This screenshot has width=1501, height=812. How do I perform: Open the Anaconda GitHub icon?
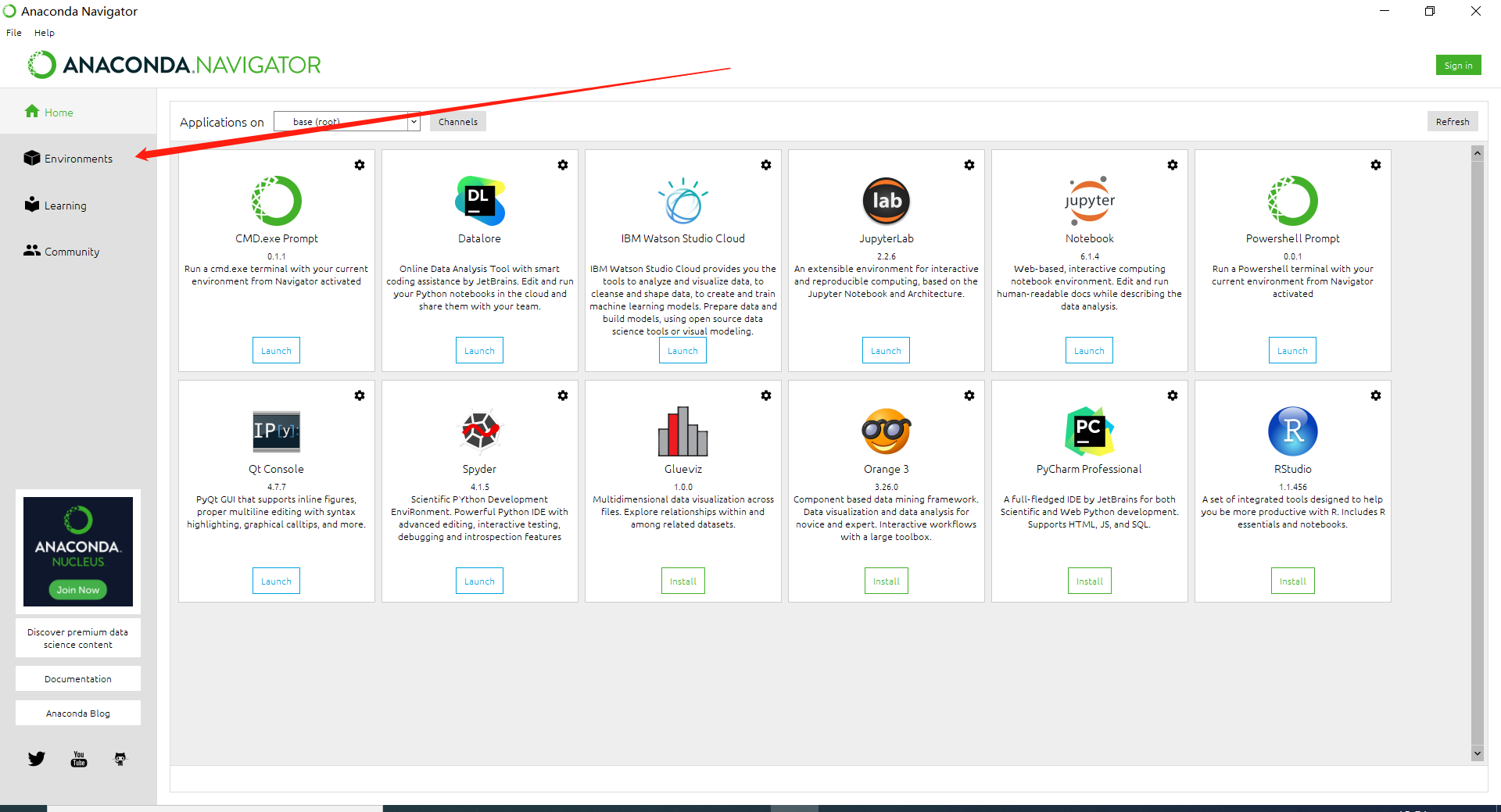click(x=120, y=759)
